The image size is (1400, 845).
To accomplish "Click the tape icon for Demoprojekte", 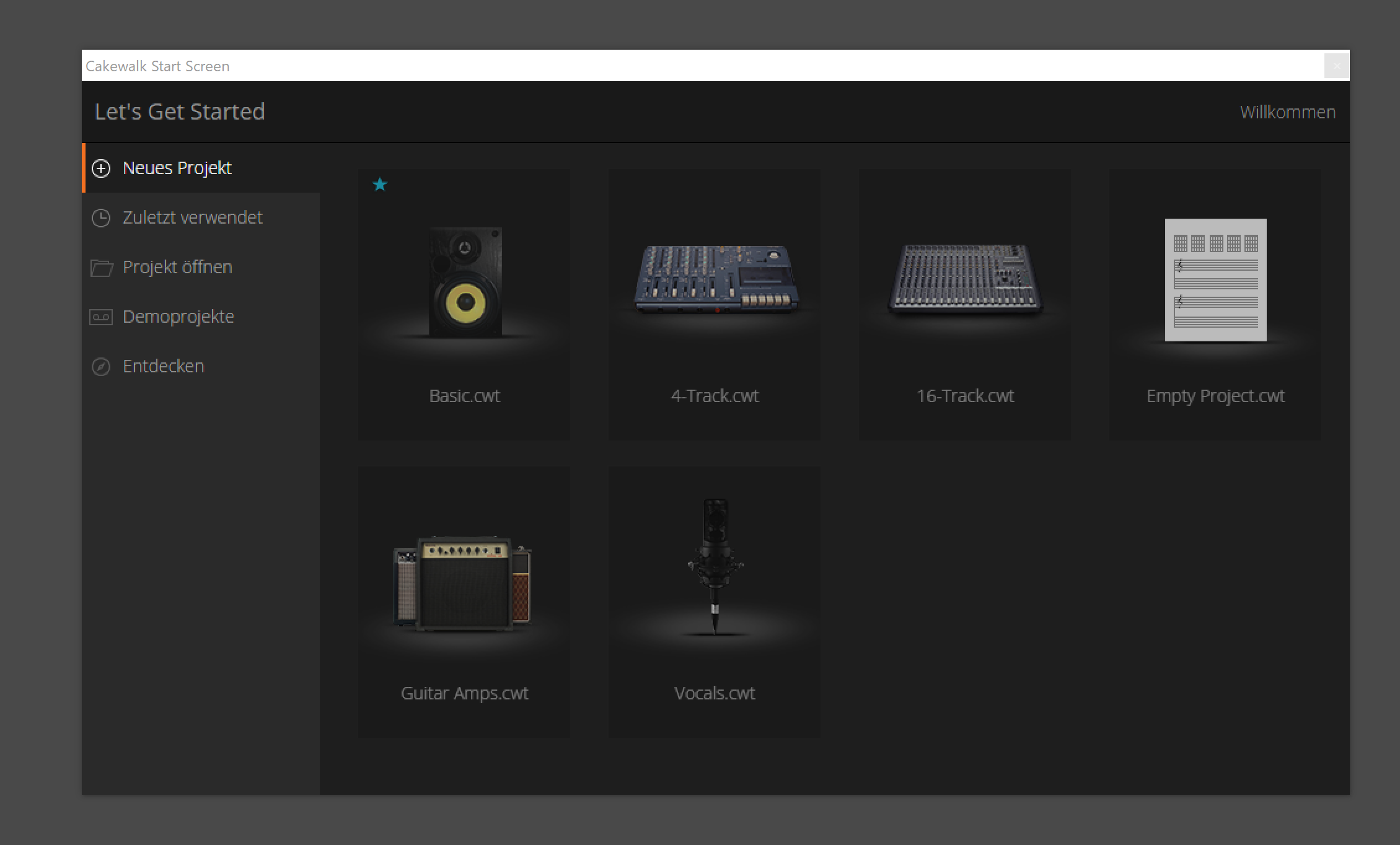I will coord(101,317).
